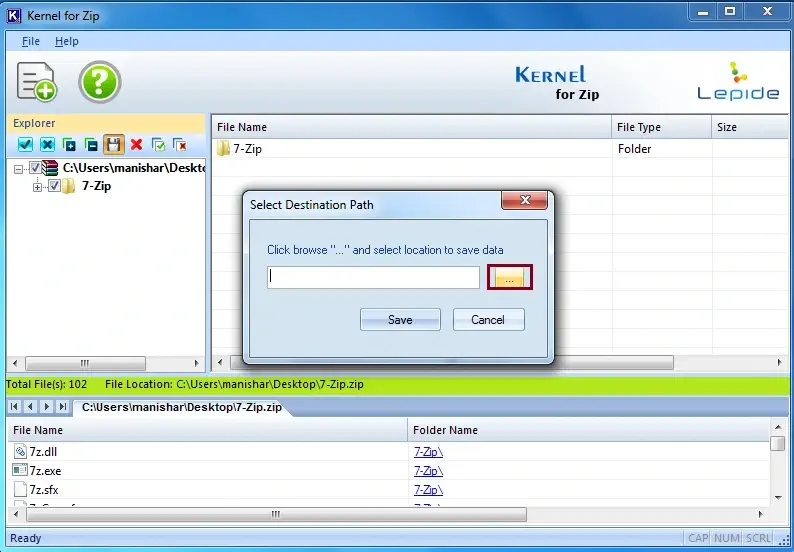Open the File menu
The height and width of the screenshot is (552, 794).
pyautogui.click(x=30, y=41)
